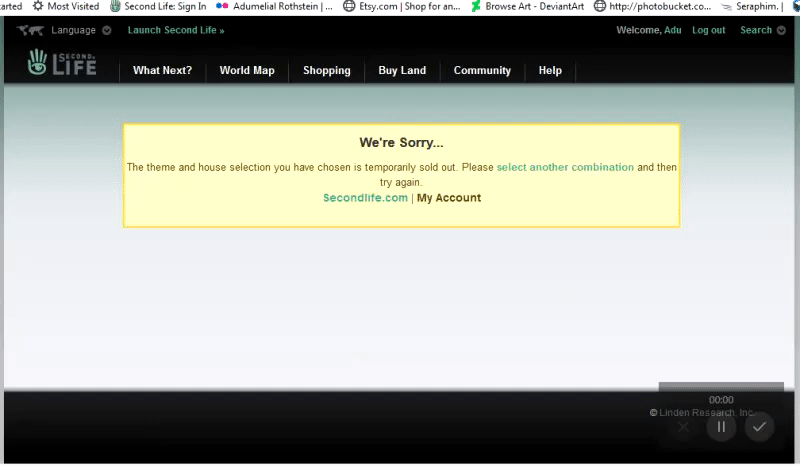Open the What Next? menu
Viewport: 800px width, 466px height.
pos(162,70)
